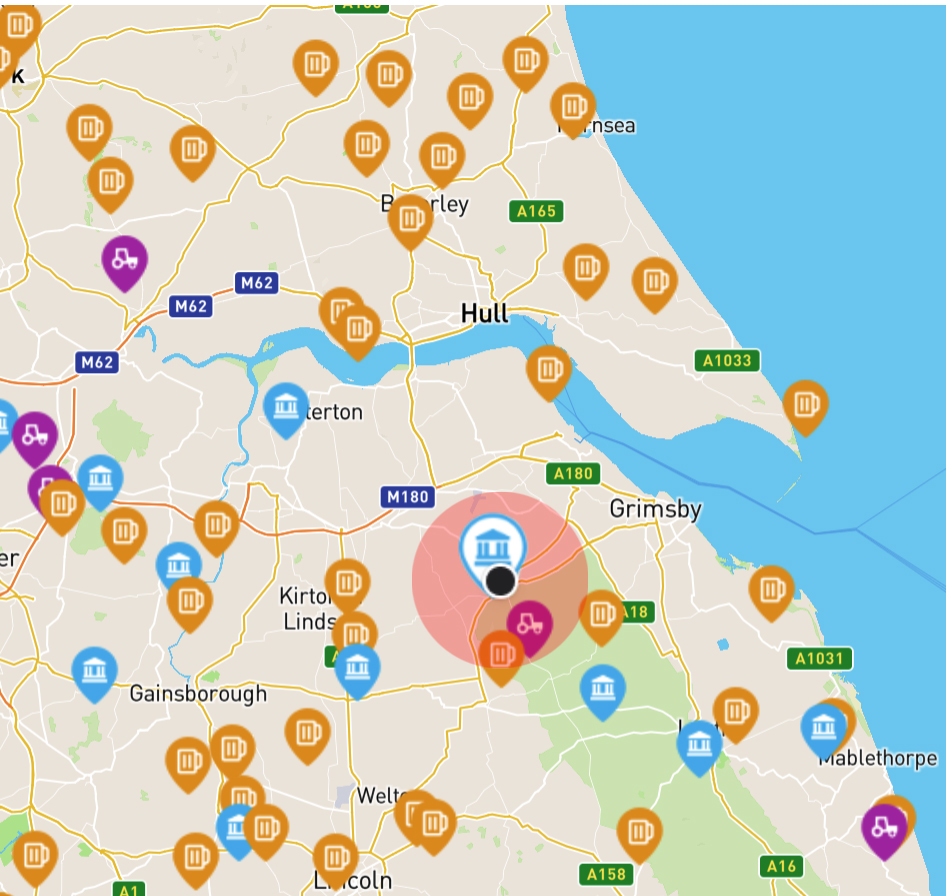
Task: Select the highlighted museum pin with black dot
Action: coord(492,547)
